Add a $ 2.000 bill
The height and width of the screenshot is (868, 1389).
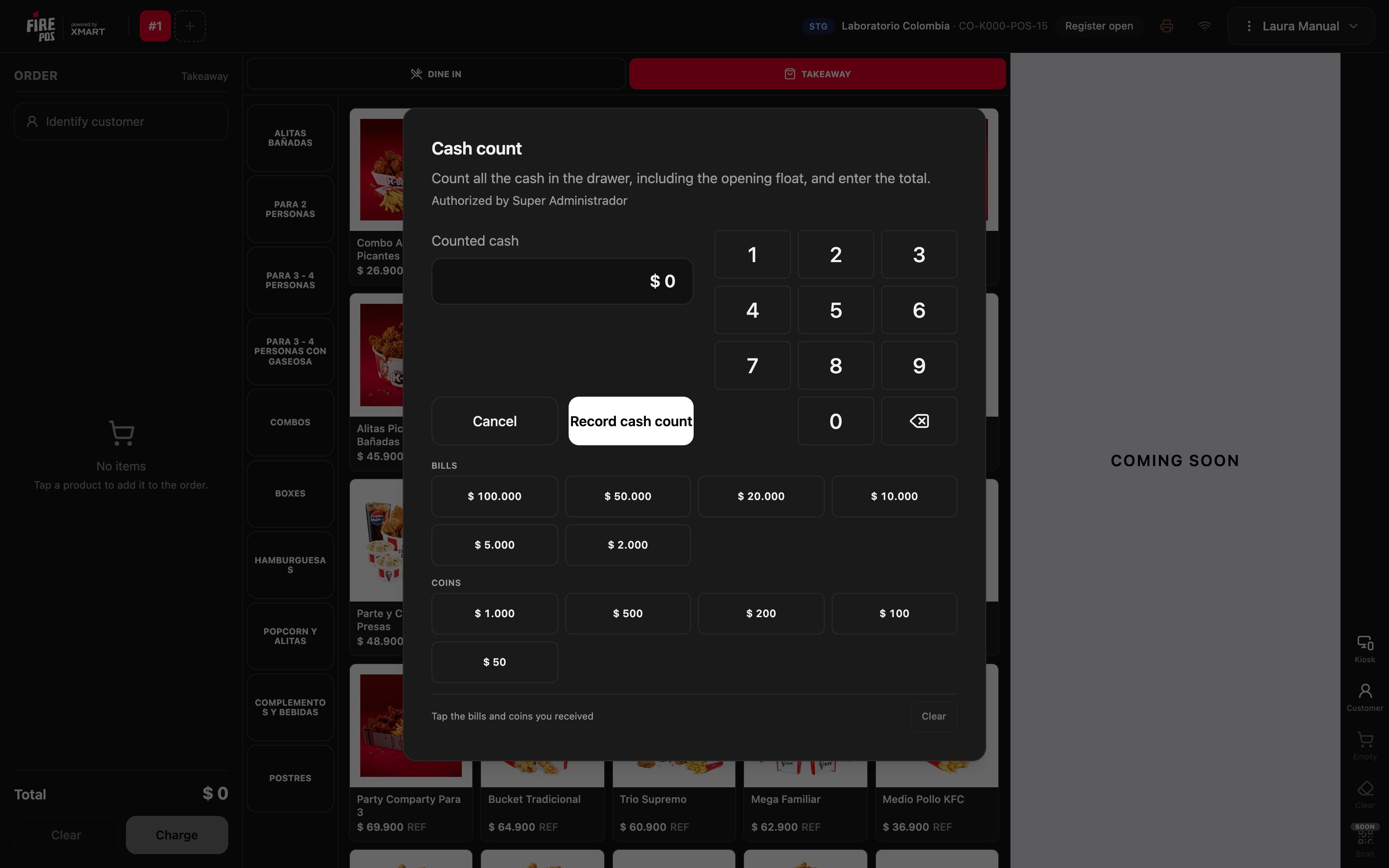(x=628, y=545)
